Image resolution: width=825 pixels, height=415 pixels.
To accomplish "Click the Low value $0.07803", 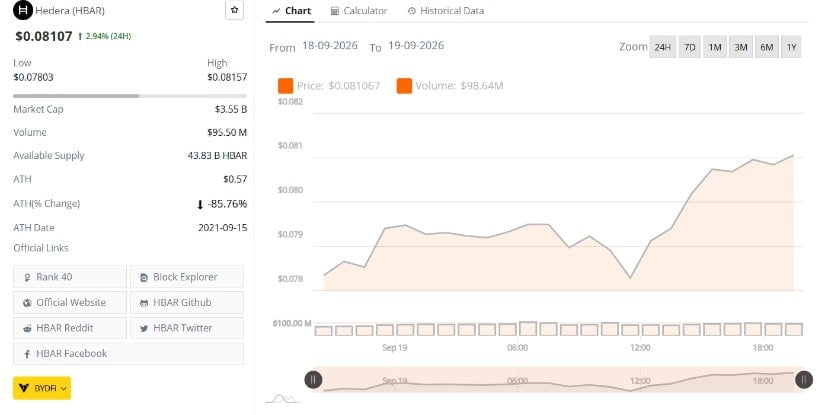I will click(33, 77).
